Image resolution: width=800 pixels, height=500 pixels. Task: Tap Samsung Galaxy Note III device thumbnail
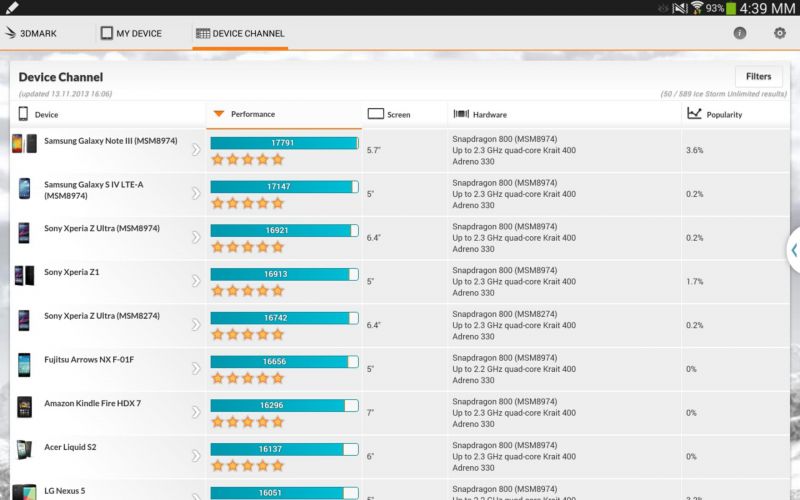(24, 144)
